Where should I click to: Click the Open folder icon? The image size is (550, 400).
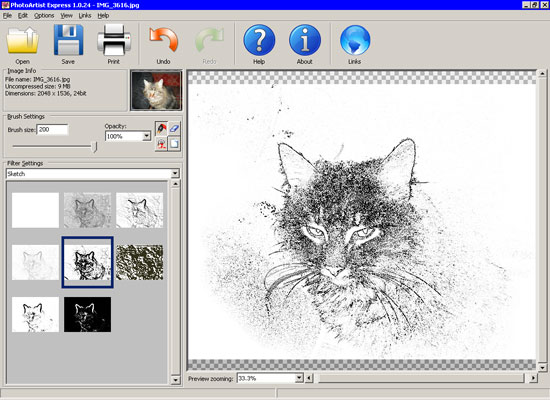tap(22, 40)
